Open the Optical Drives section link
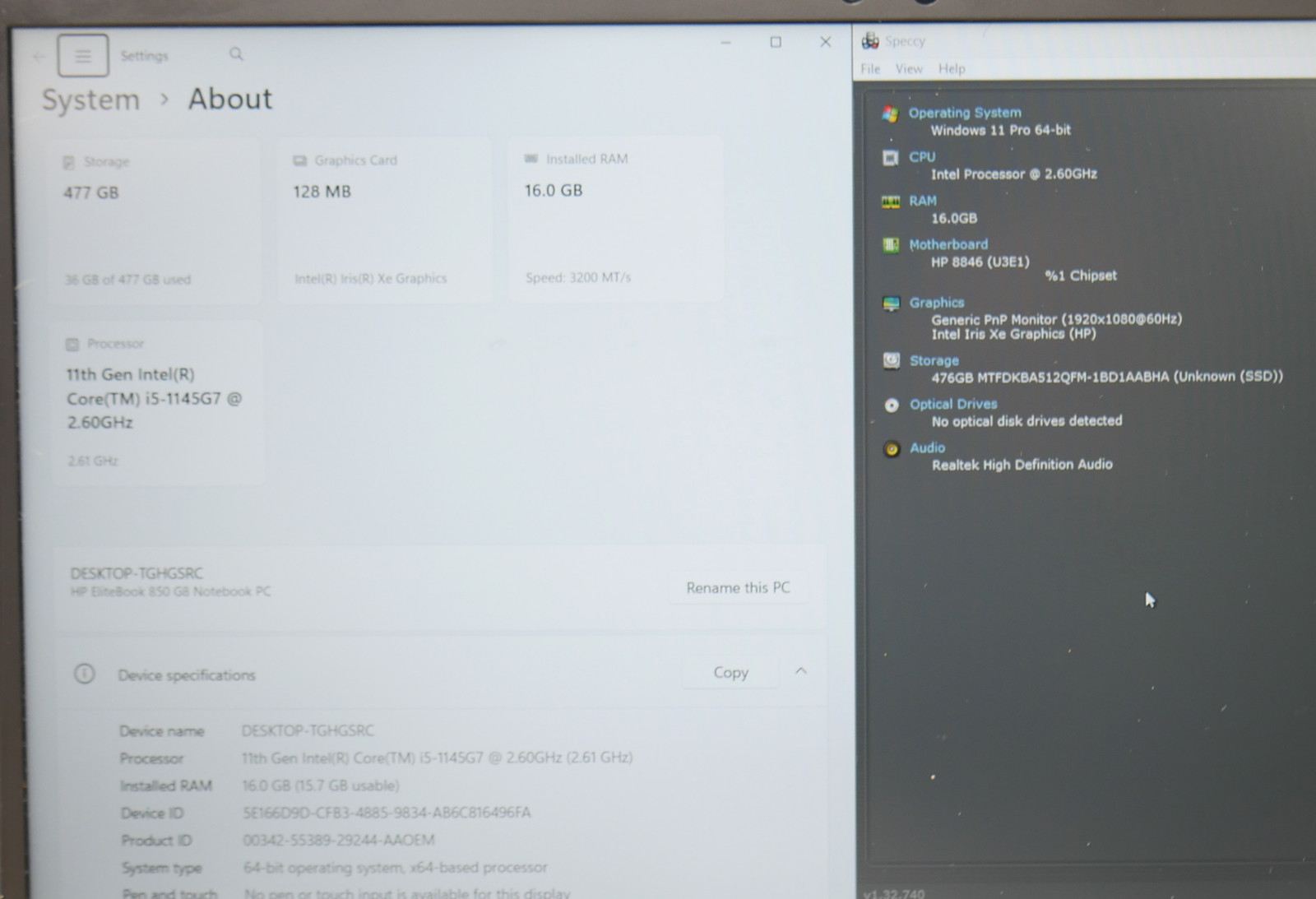The image size is (1316, 899). tap(953, 404)
